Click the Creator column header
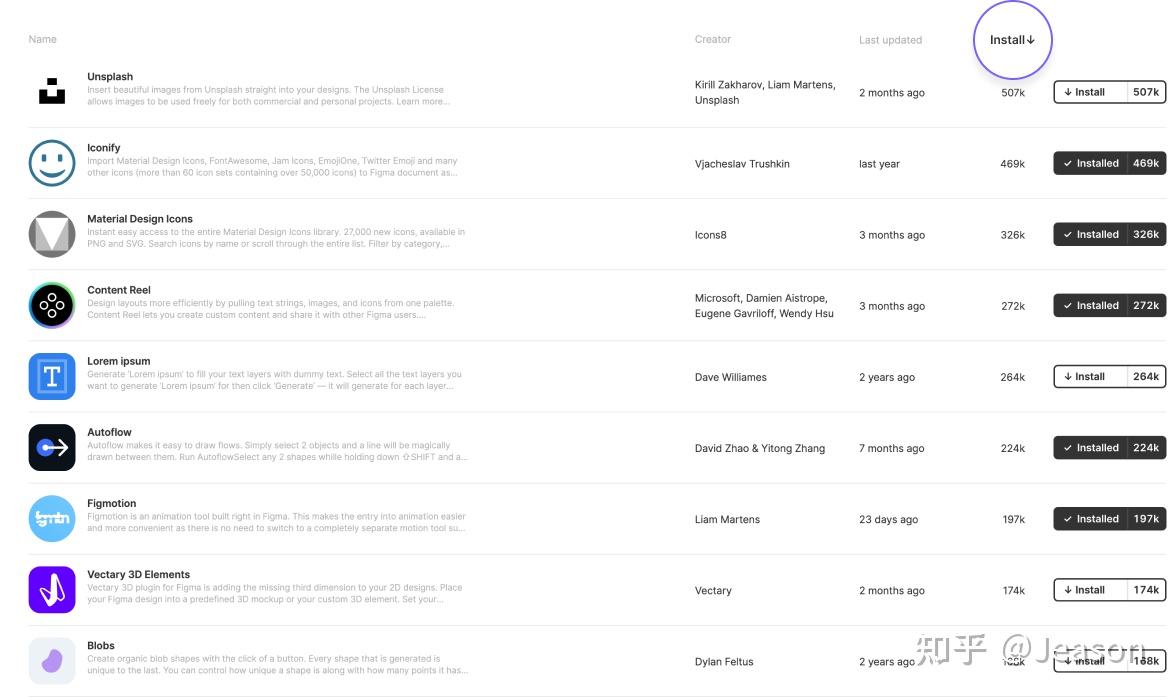This screenshot has height=697, width=1176. click(713, 39)
